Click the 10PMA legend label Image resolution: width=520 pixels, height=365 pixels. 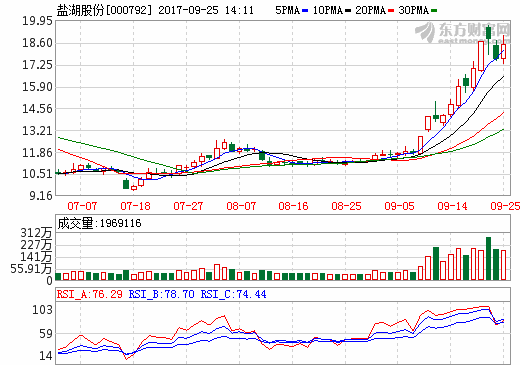(x=328, y=10)
